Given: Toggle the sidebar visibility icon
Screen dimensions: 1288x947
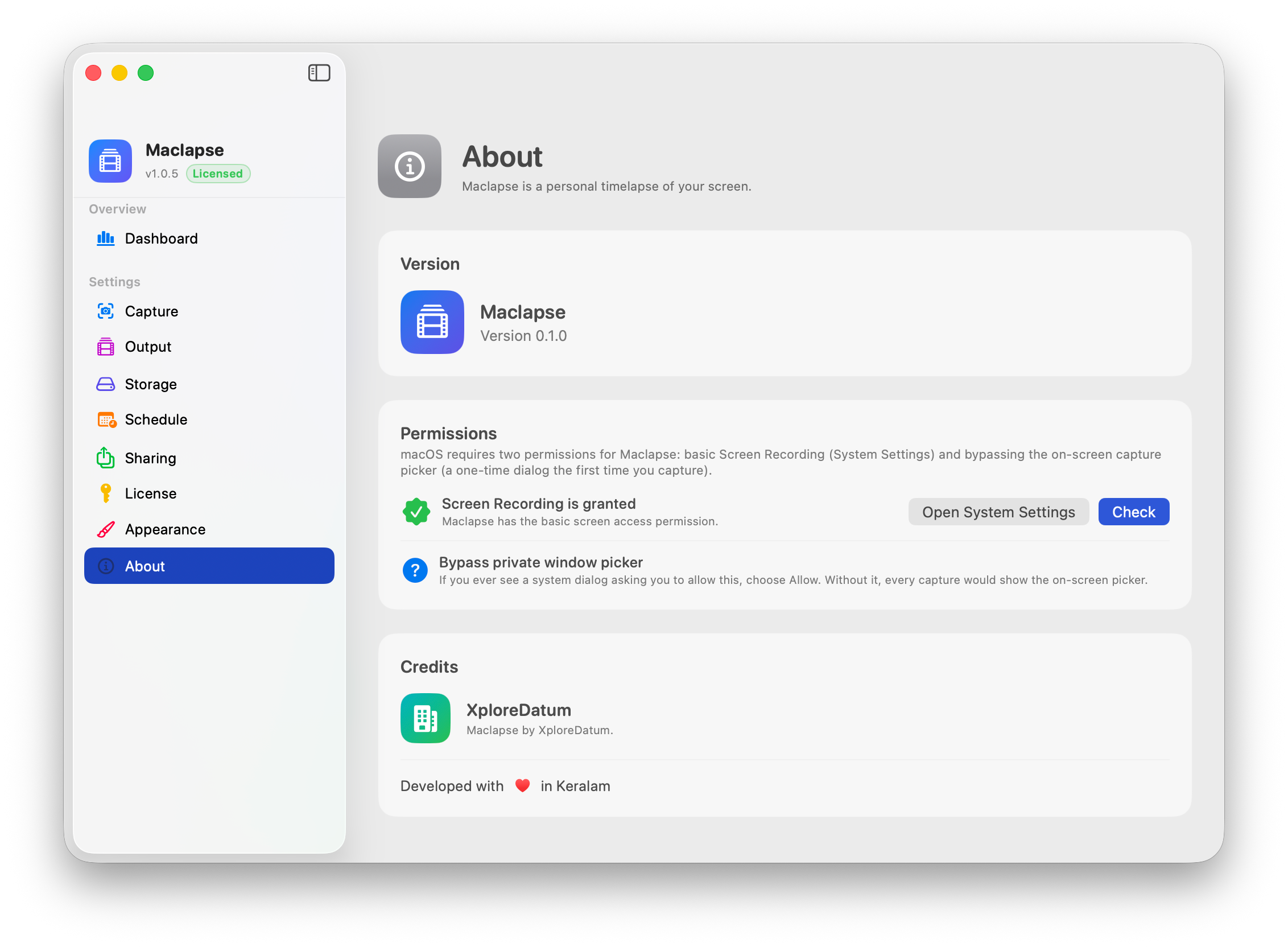Looking at the screenshot, I should point(319,73).
